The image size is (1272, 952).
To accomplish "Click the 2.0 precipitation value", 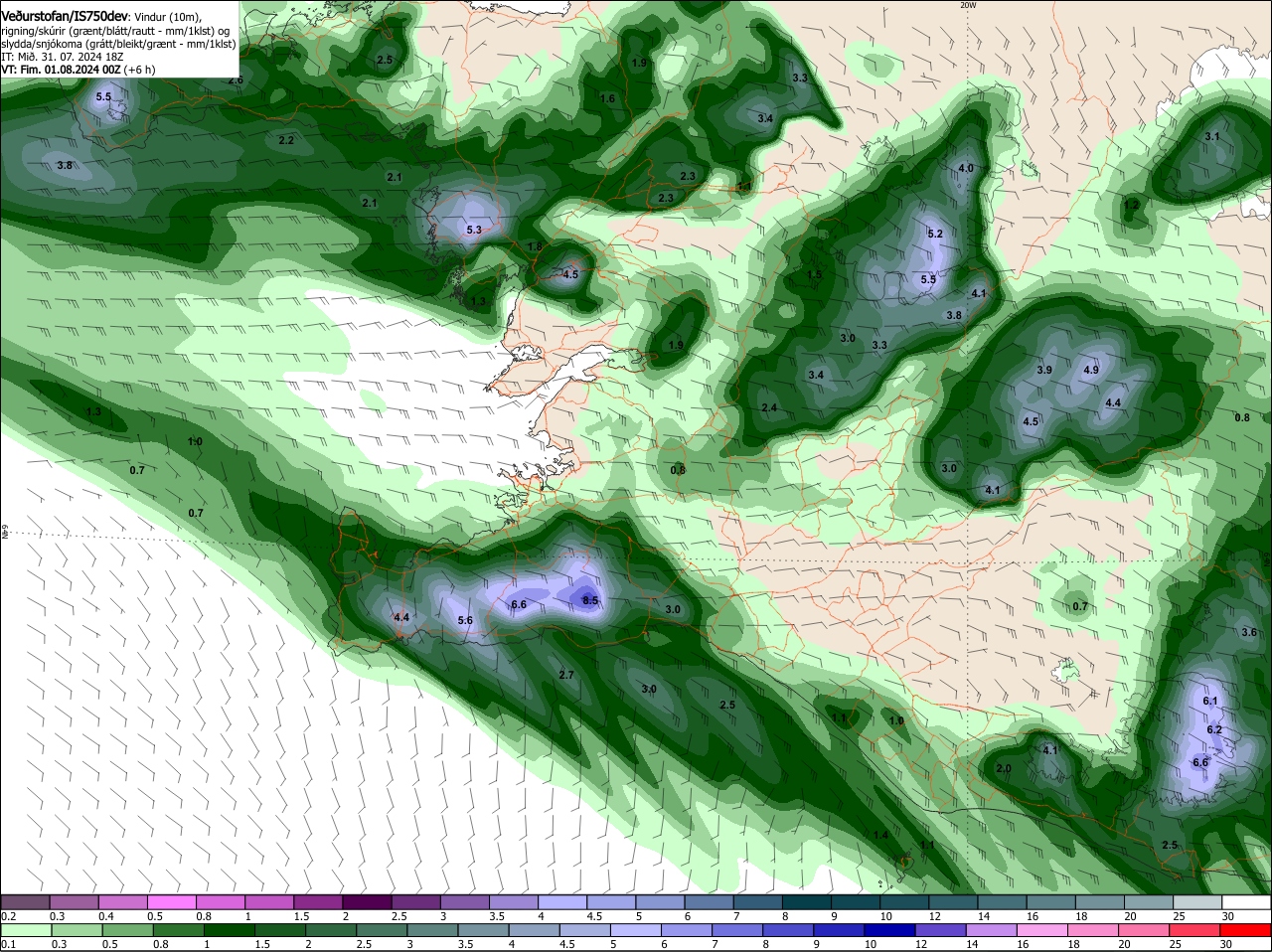I will [1004, 768].
